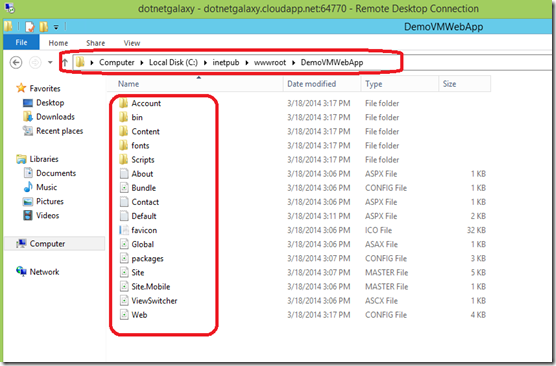
Task: Click the ViewSwitcher file name
Action: [154, 301]
